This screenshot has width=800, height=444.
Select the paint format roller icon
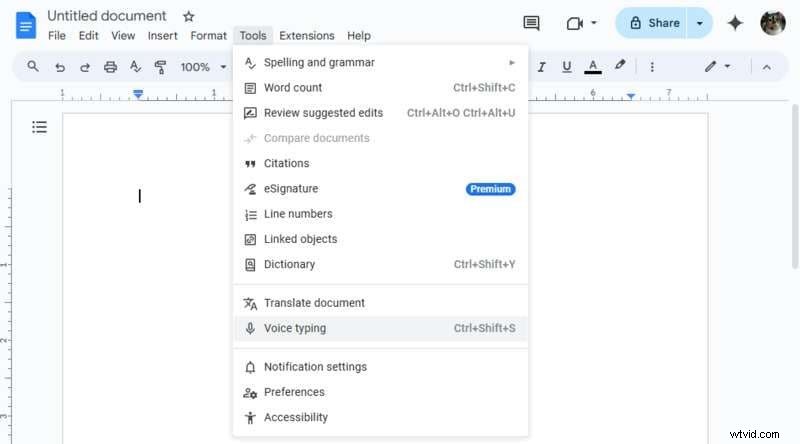click(161, 67)
